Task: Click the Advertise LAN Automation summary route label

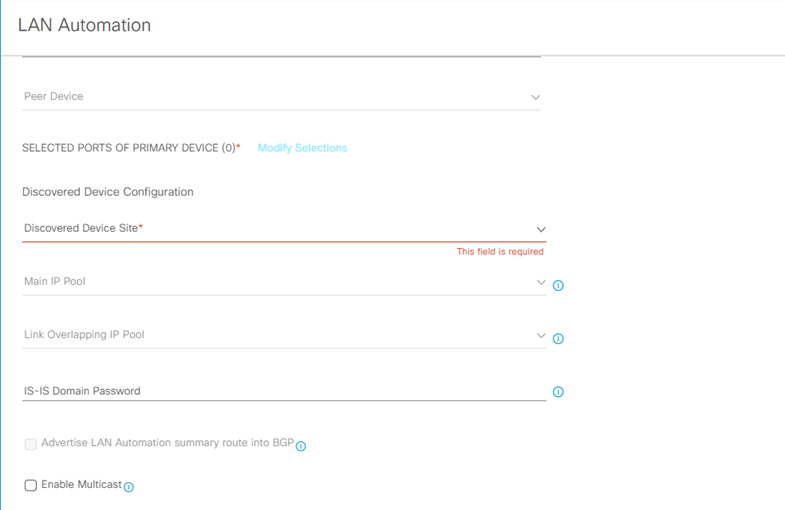Action: point(167,443)
